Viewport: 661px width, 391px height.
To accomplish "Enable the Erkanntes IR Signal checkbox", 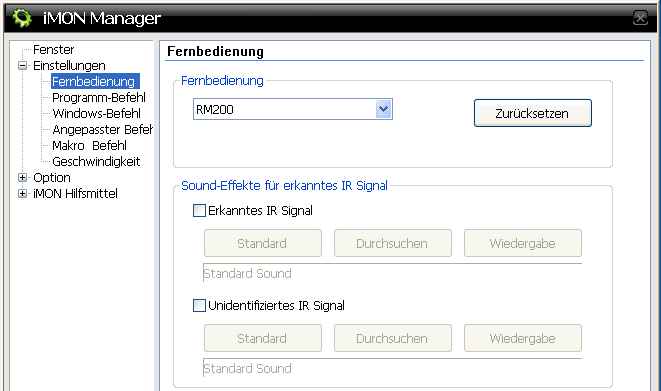I will (x=199, y=210).
